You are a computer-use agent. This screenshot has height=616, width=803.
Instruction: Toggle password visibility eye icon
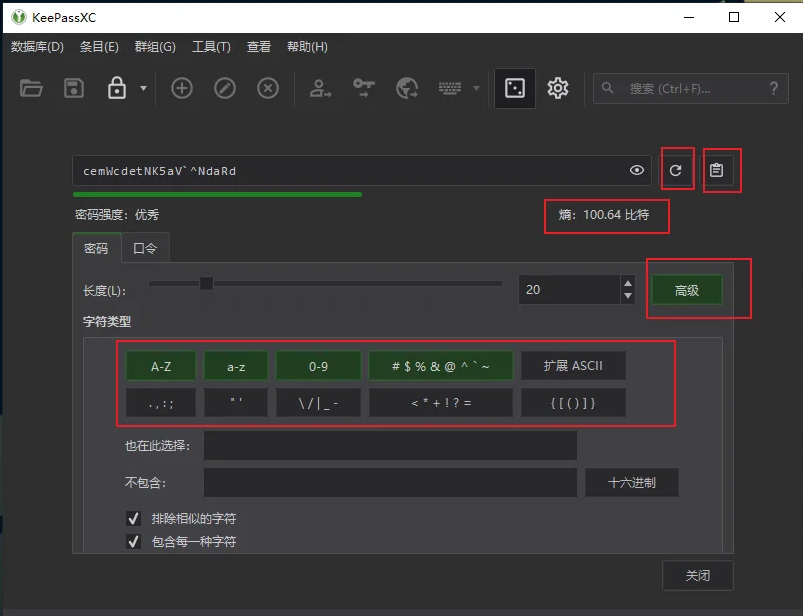pyautogui.click(x=637, y=170)
